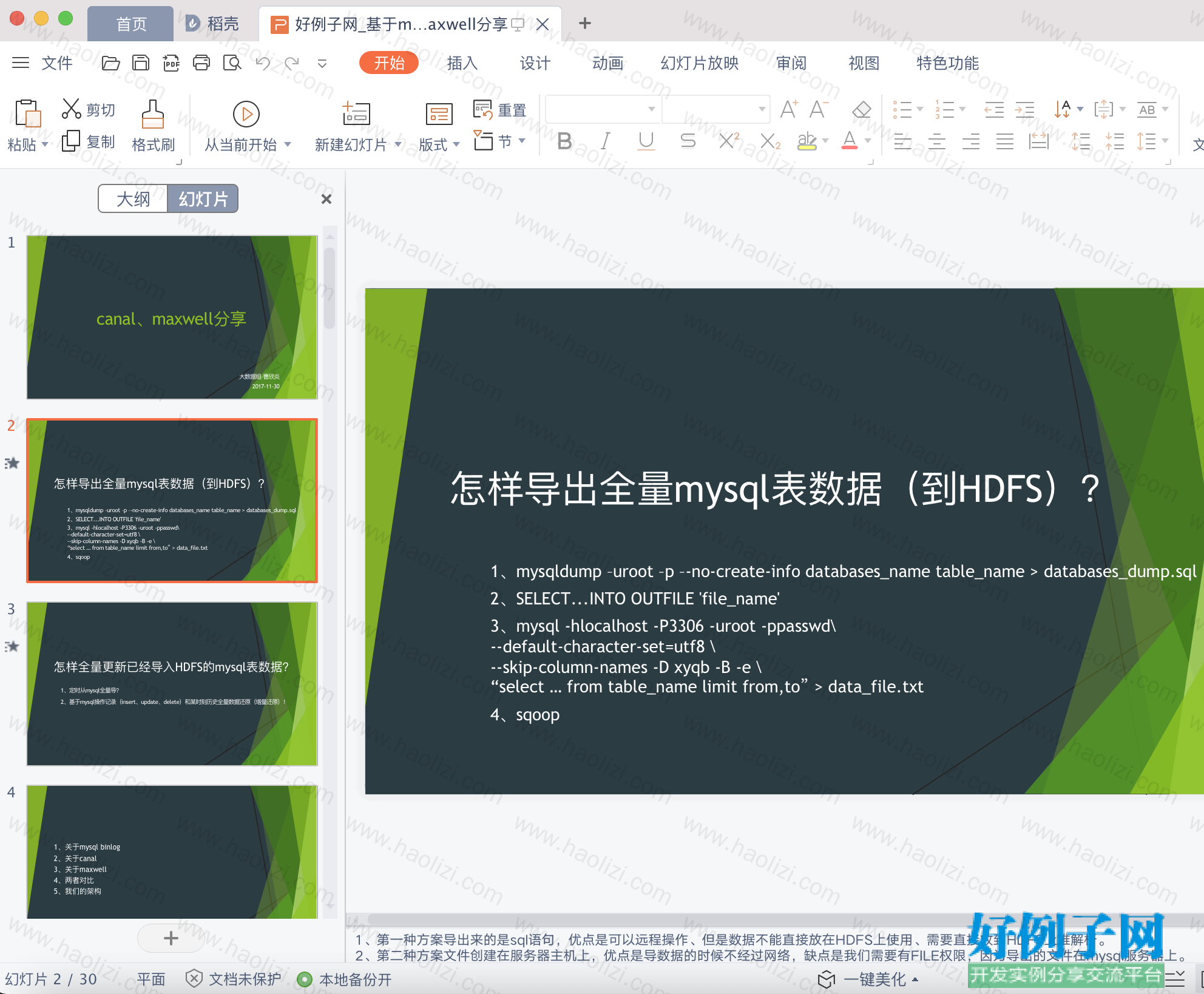Click the one-click beautify icon (一键美化)

pyautogui.click(x=827, y=979)
